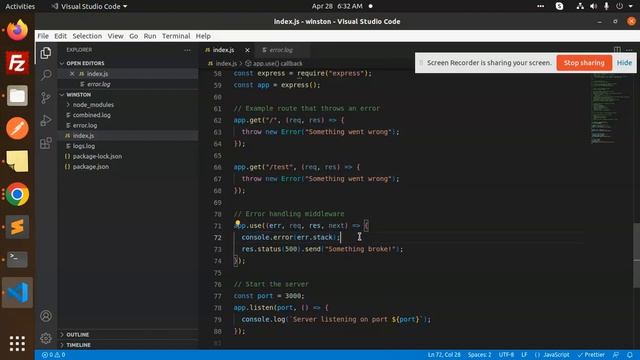640x360 pixels.
Task: Open Postman from the dock
Action: point(17,129)
